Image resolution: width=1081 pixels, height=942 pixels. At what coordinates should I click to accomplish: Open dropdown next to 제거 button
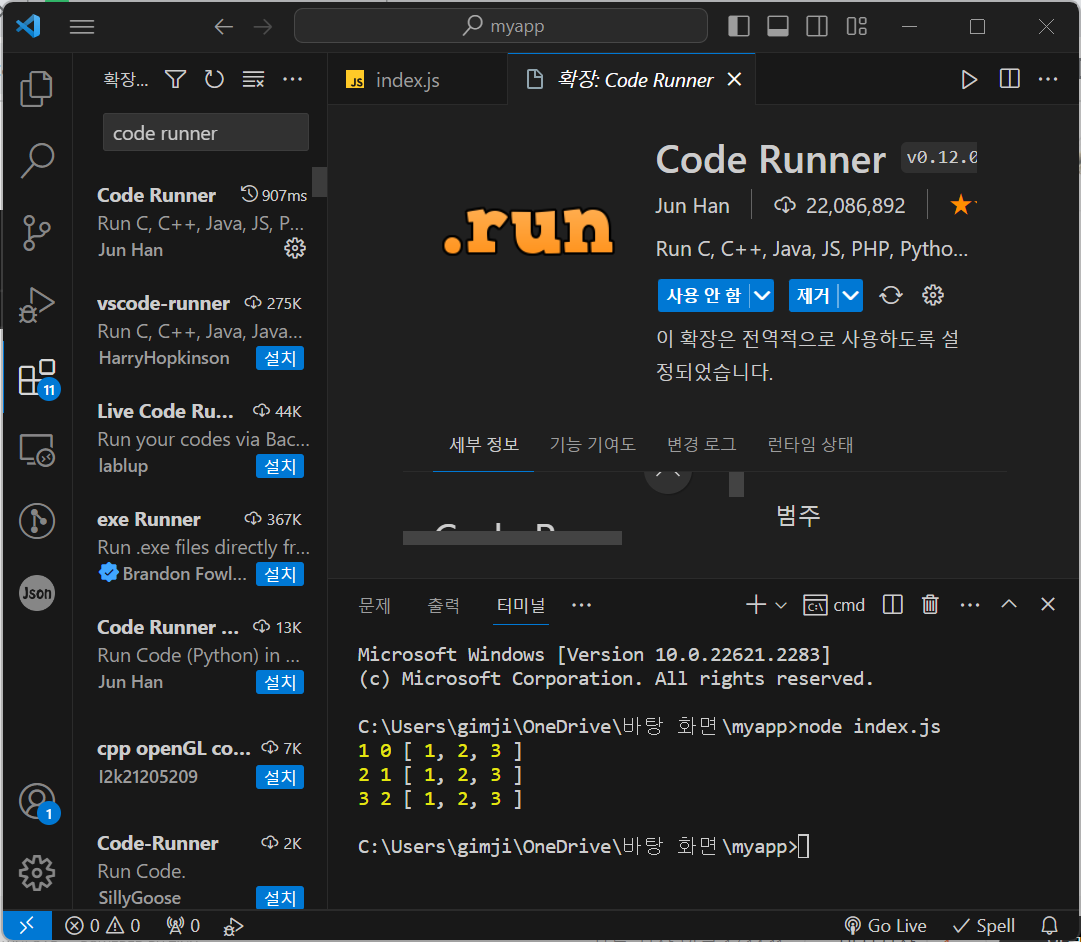pos(851,296)
